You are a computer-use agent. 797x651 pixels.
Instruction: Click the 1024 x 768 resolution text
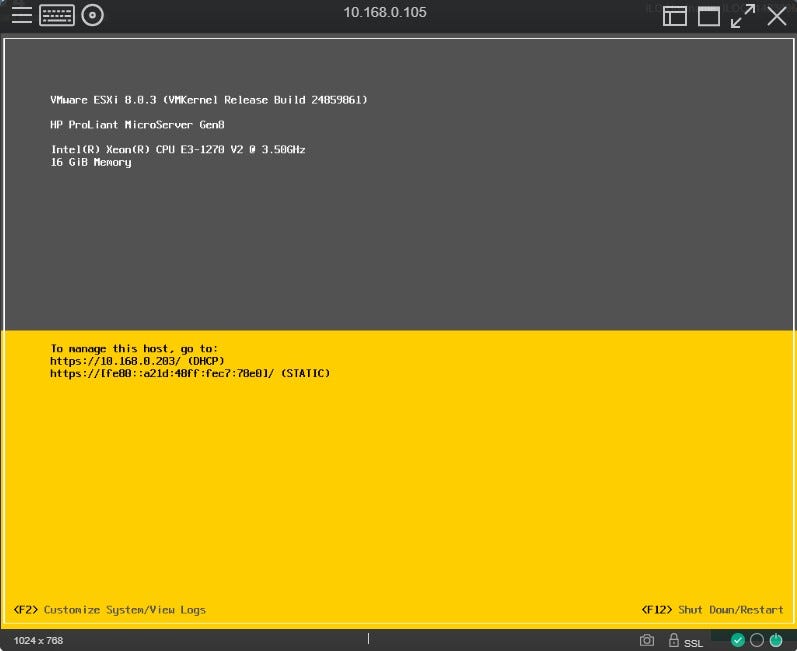[38, 640]
